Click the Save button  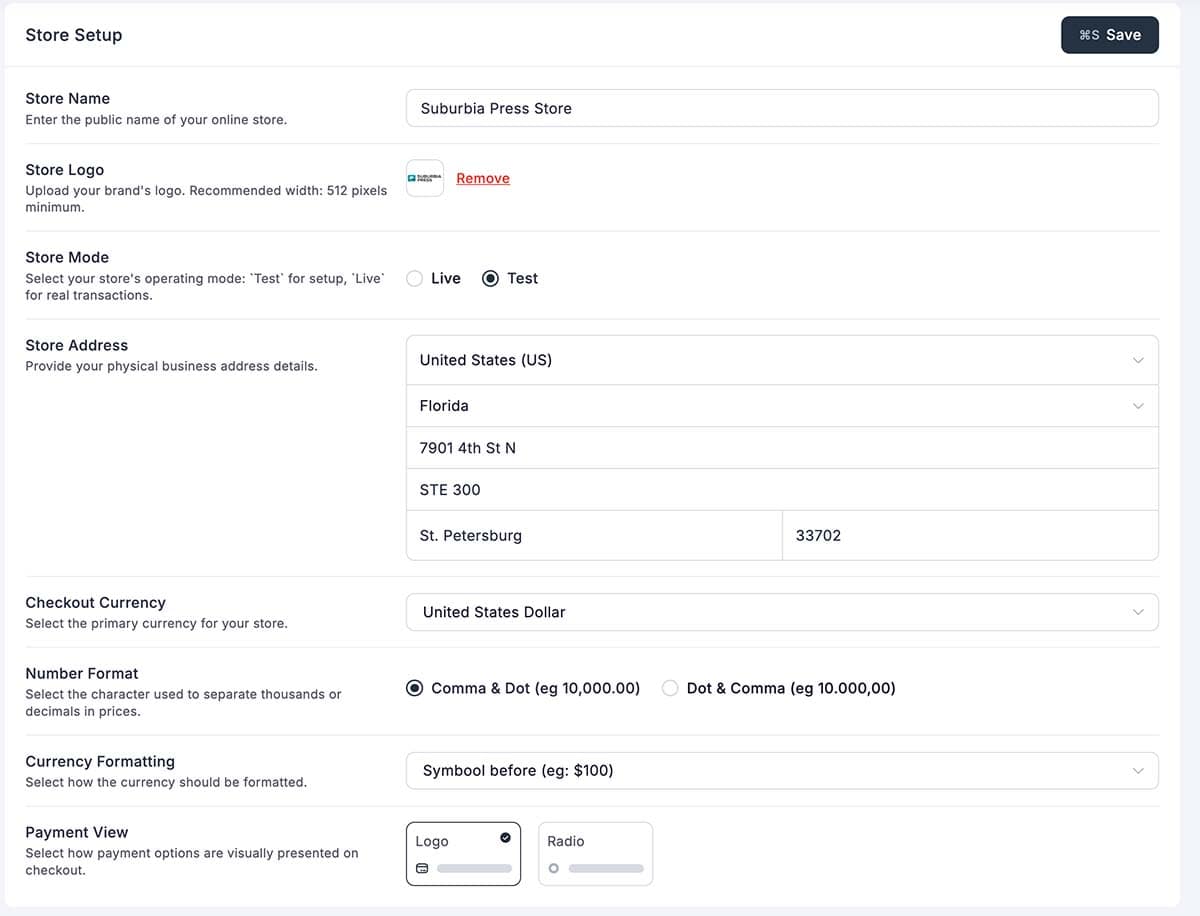1109,35
